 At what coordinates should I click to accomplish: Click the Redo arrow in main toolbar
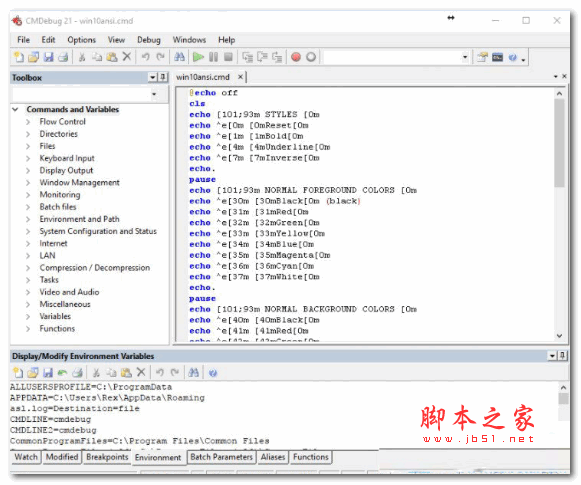click(160, 57)
